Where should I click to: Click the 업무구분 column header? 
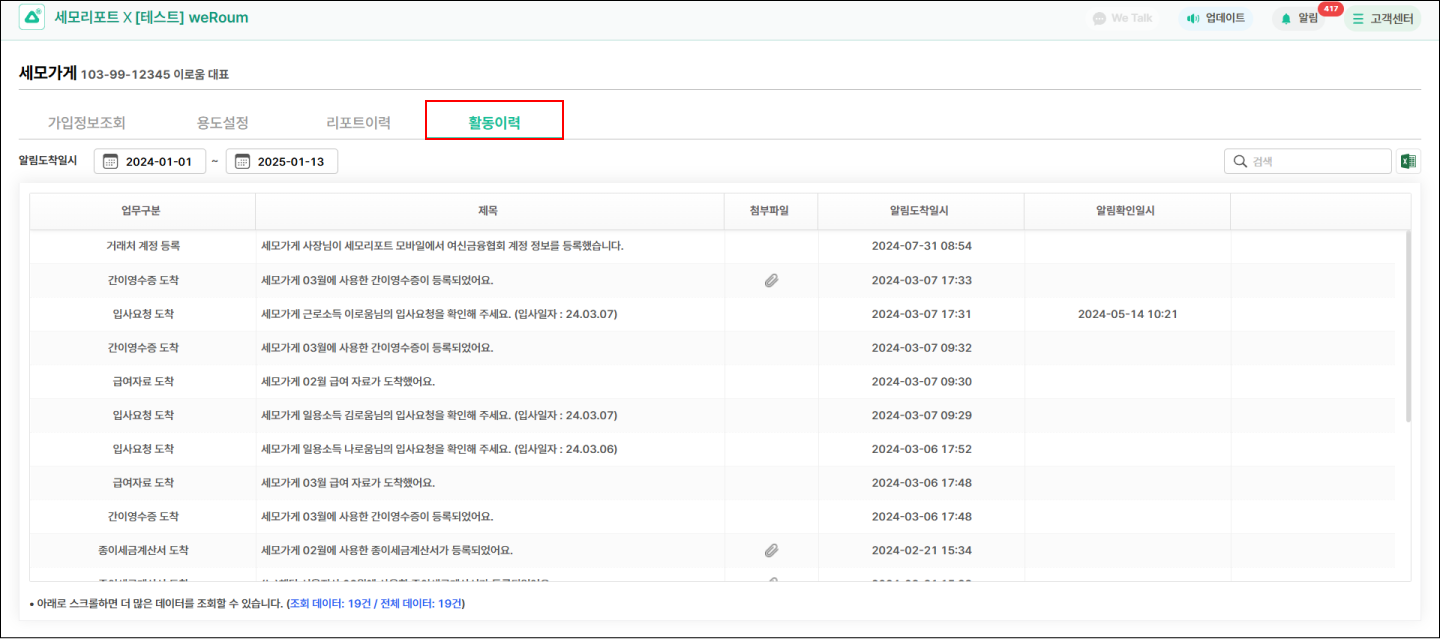pos(141,211)
